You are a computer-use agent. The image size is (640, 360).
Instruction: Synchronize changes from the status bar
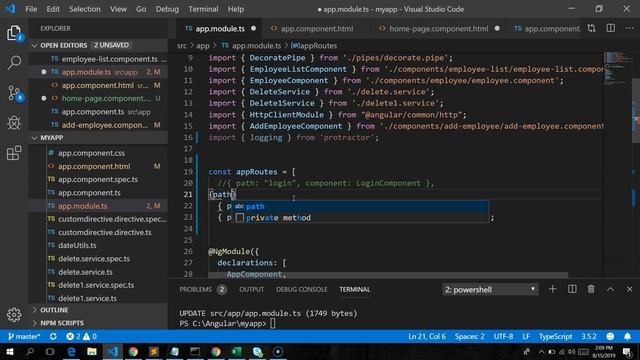coord(53,336)
